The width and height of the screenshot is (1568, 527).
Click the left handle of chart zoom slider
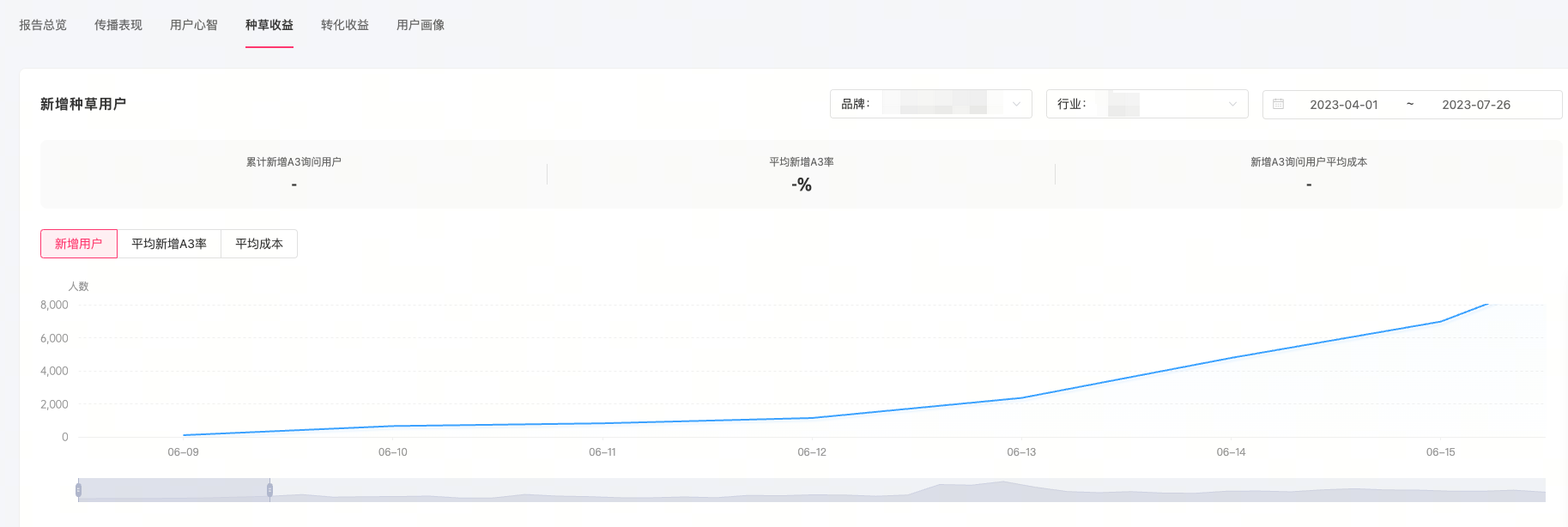78,490
